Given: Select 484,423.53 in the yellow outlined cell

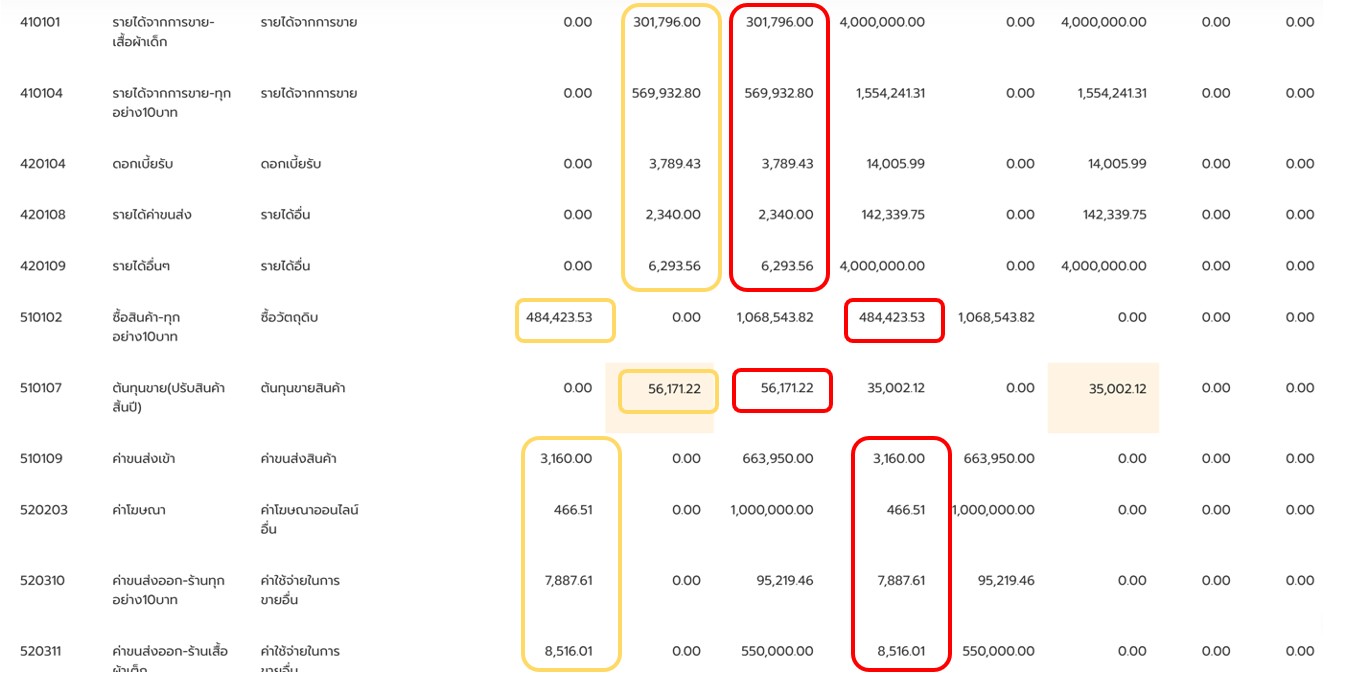Looking at the screenshot, I should [559, 317].
